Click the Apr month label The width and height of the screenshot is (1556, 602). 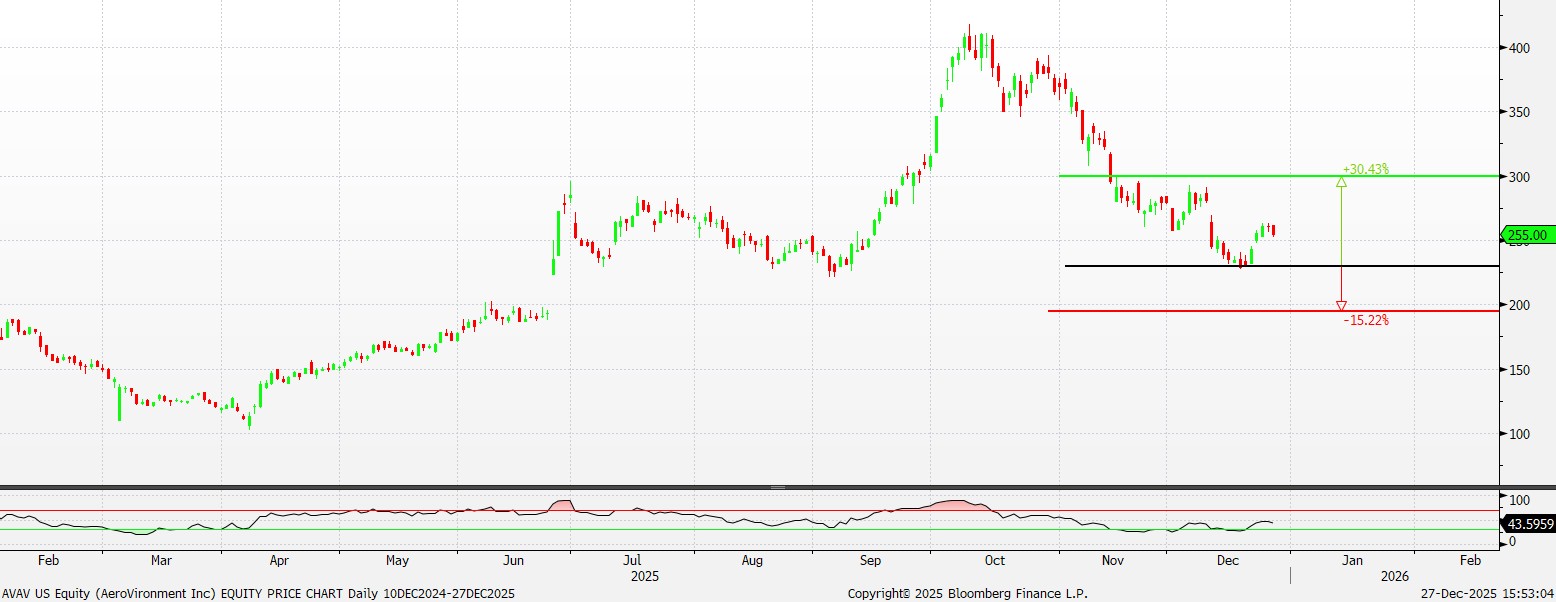279,561
